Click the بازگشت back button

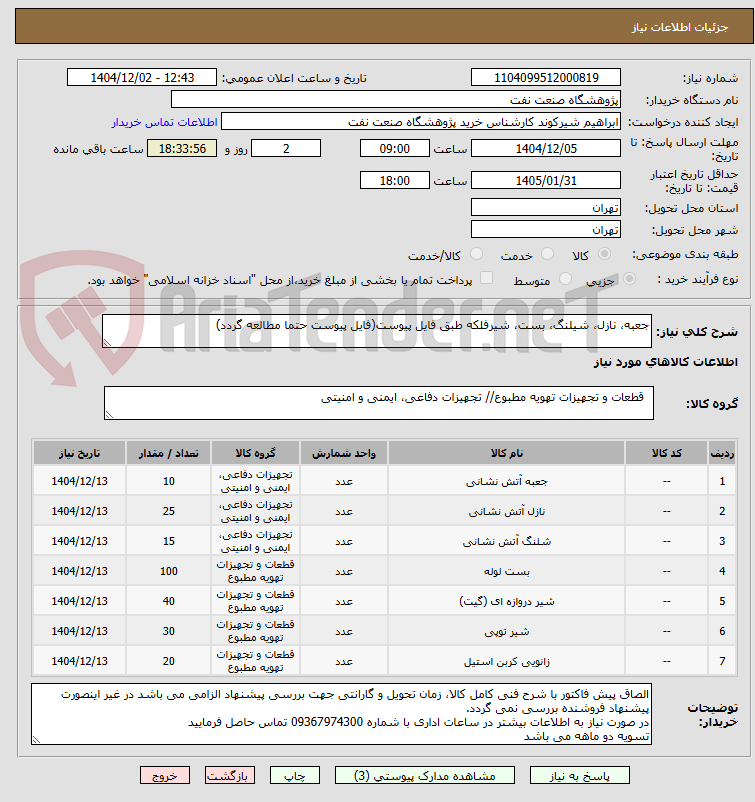pyautogui.click(x=230, y=775)
